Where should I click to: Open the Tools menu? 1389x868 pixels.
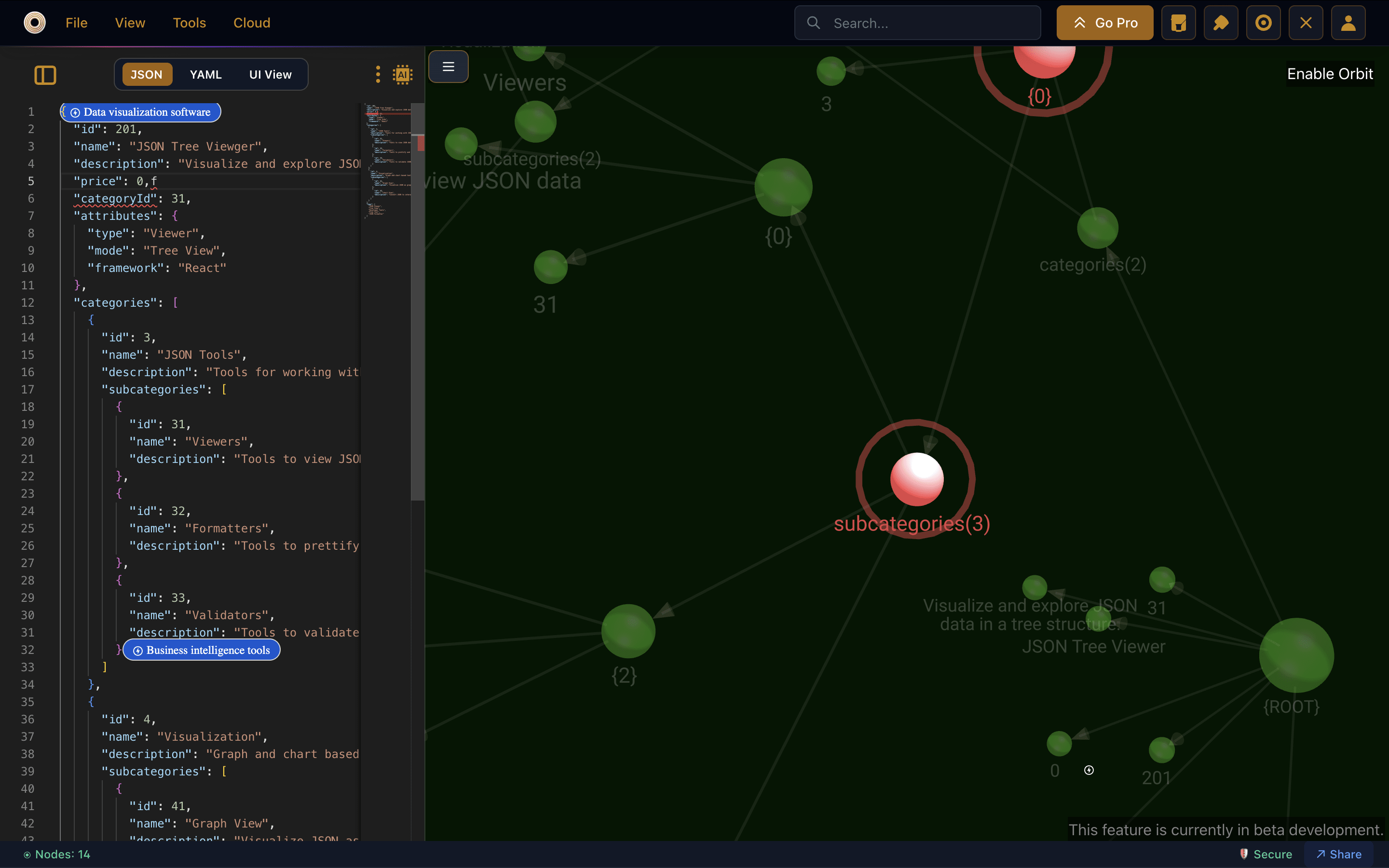click(190, 23)
